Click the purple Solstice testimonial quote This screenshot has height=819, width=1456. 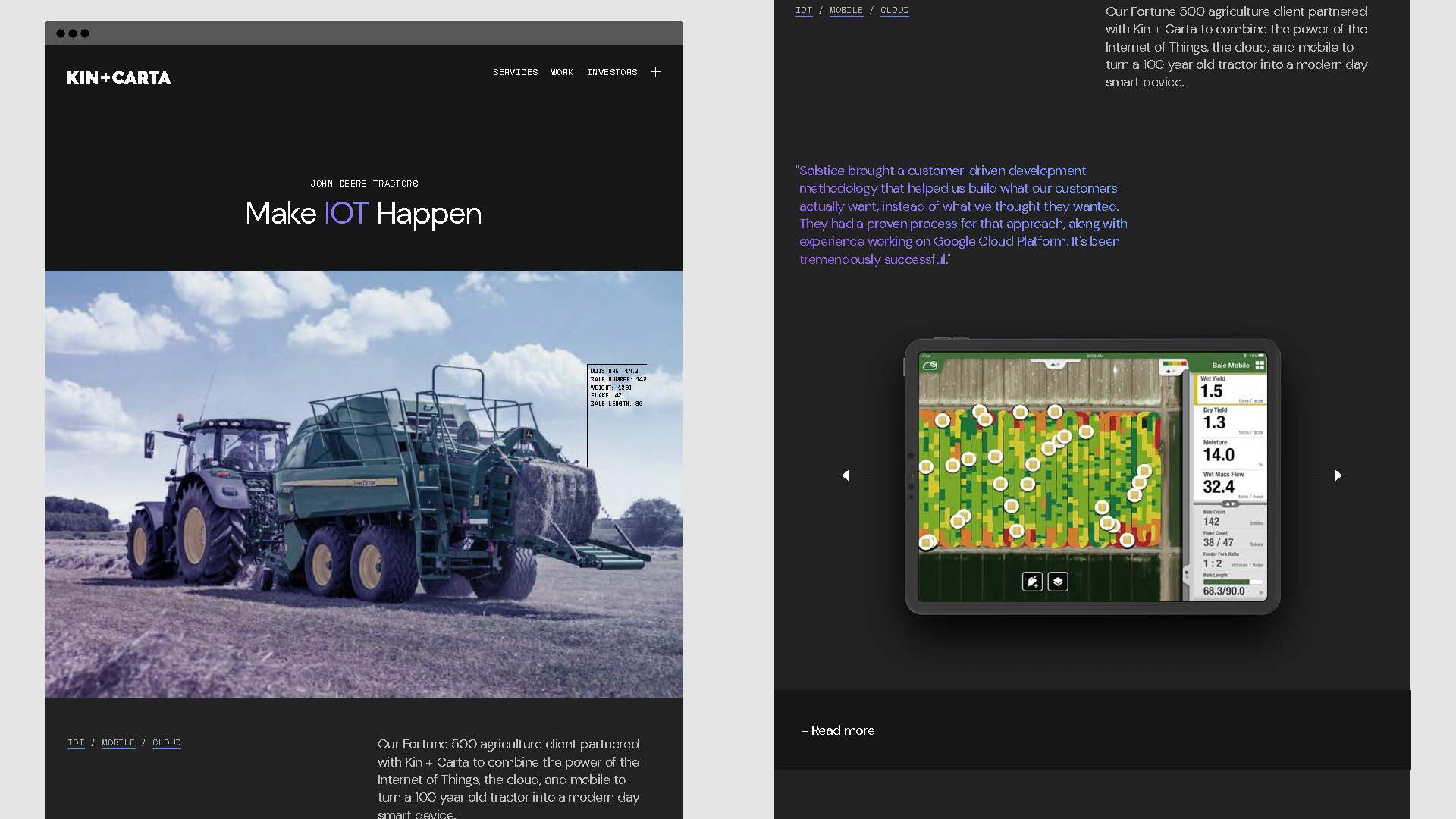coord(962,215)
